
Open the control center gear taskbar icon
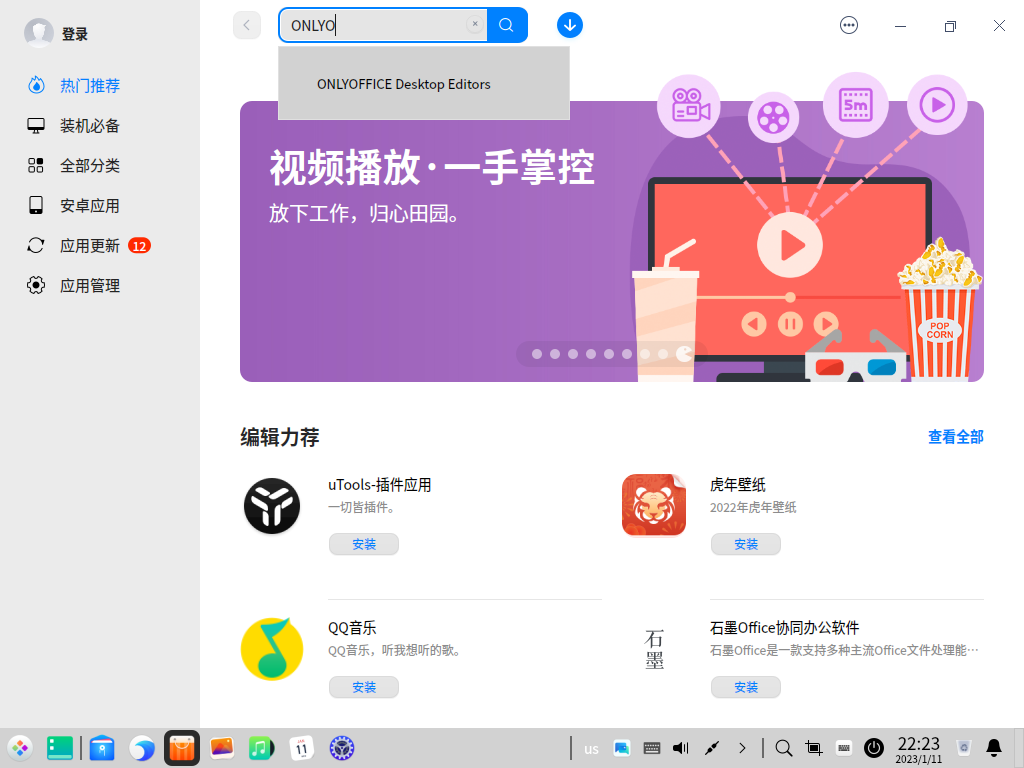point(342,748)
